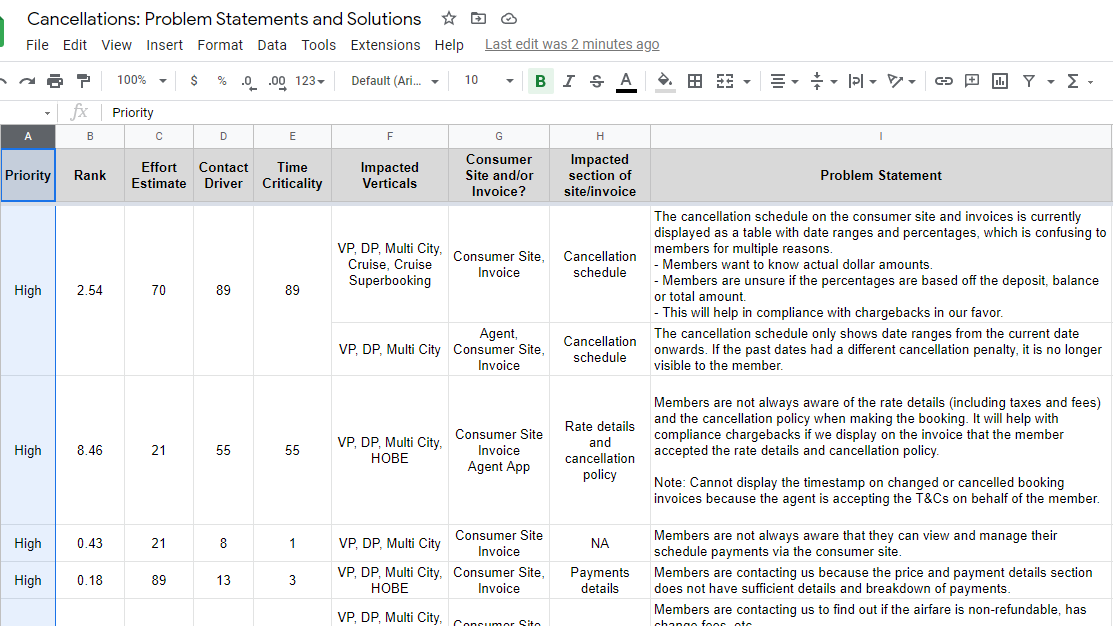Select the Problem Statement header cell
The width and height of the screenshot is (1113, 626).
pos(881,175)
